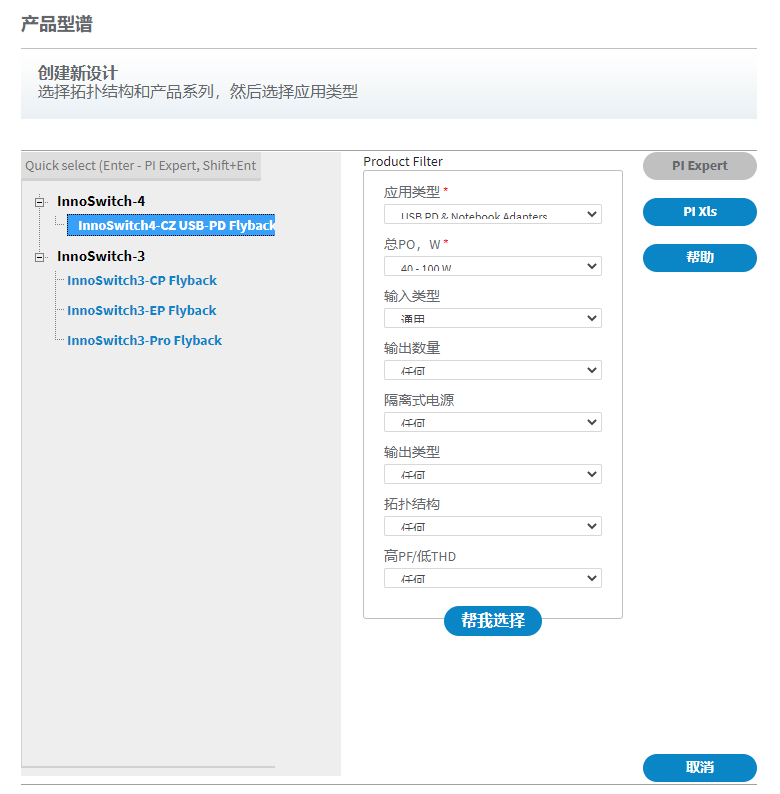Open the 应用类型 dropdown
780x794 pixels.
pos(493,214)
